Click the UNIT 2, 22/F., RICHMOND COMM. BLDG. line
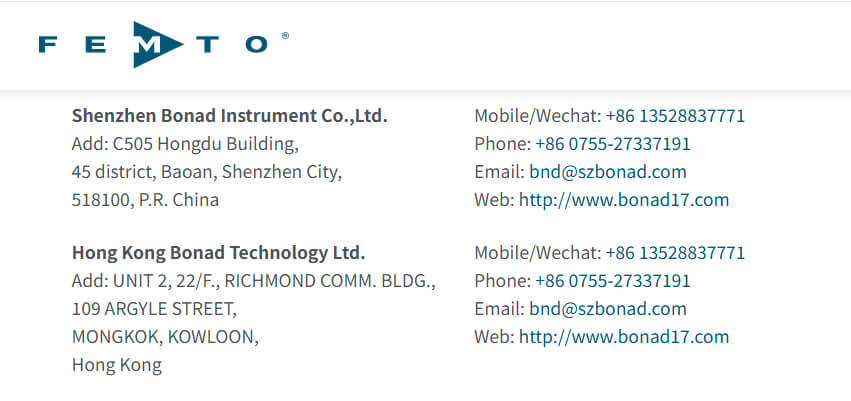Screen dimensions: 851x401 [253, 281]
